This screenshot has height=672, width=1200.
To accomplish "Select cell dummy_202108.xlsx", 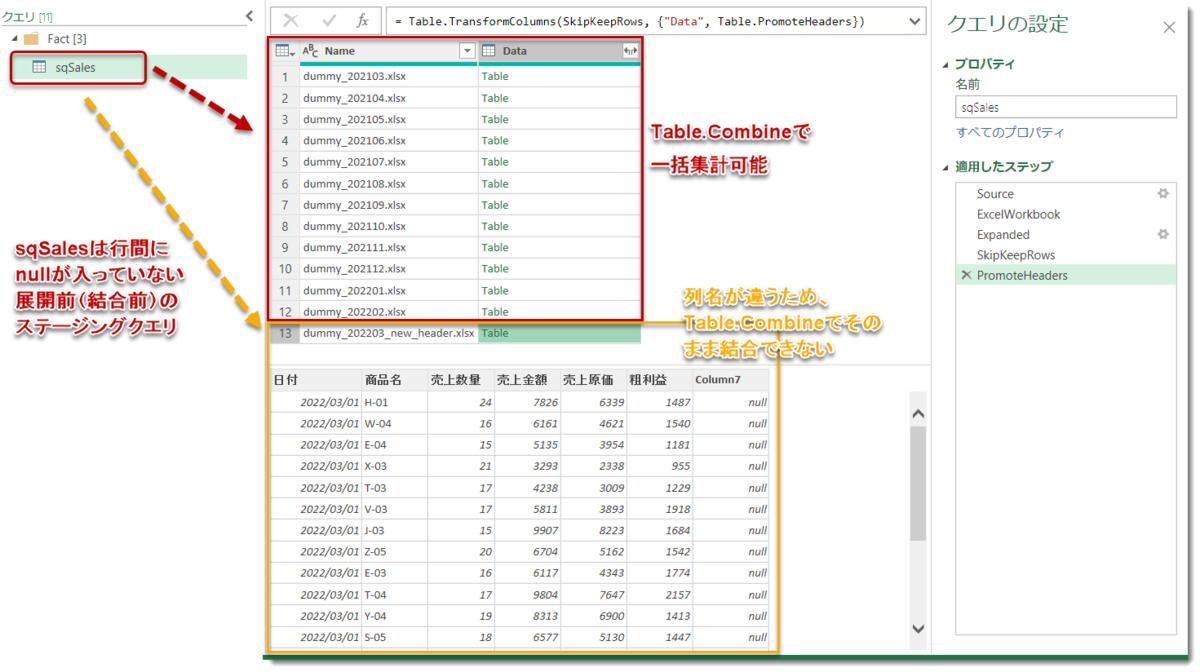I will 388,183.
